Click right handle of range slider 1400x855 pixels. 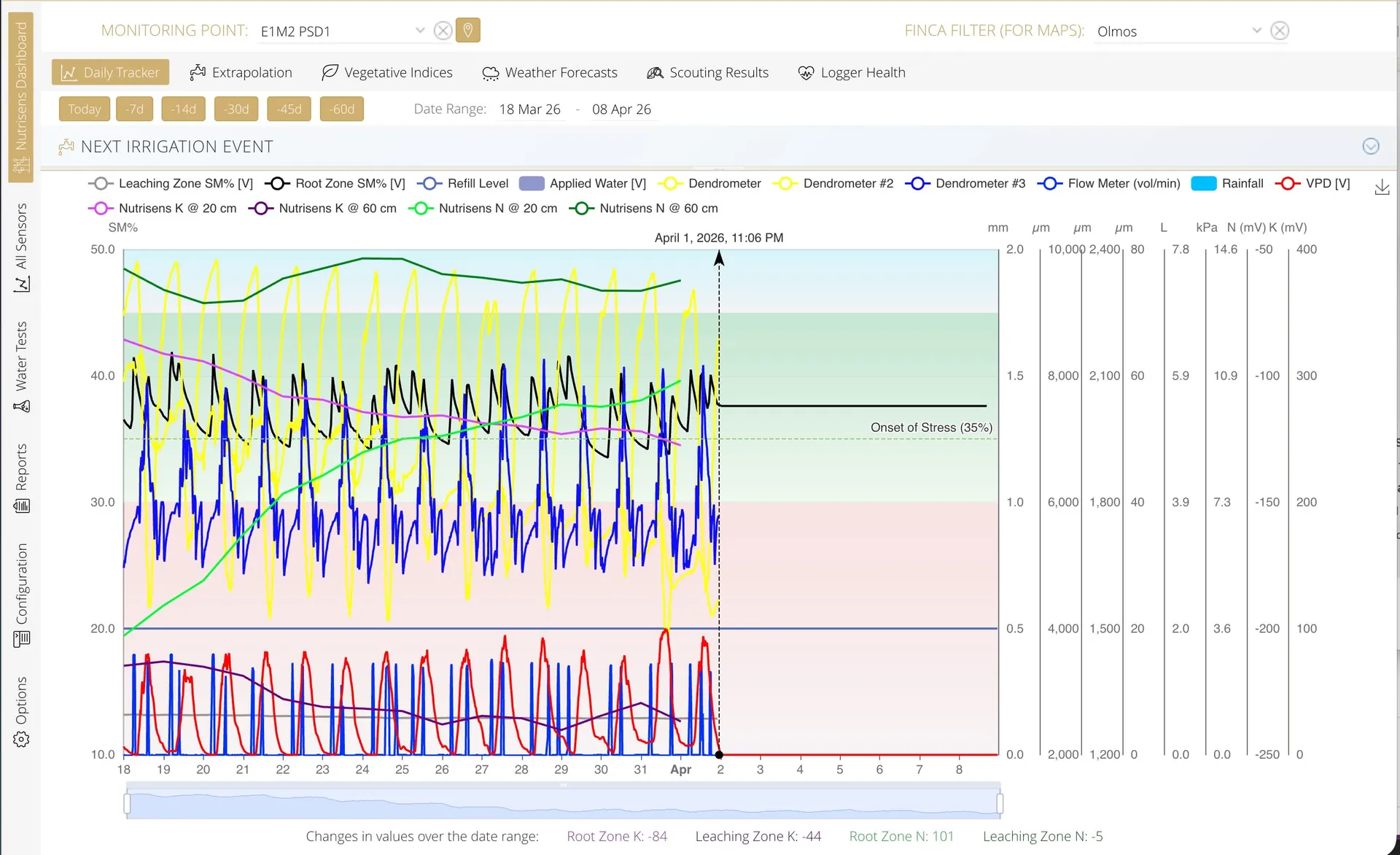(1000, 803)
